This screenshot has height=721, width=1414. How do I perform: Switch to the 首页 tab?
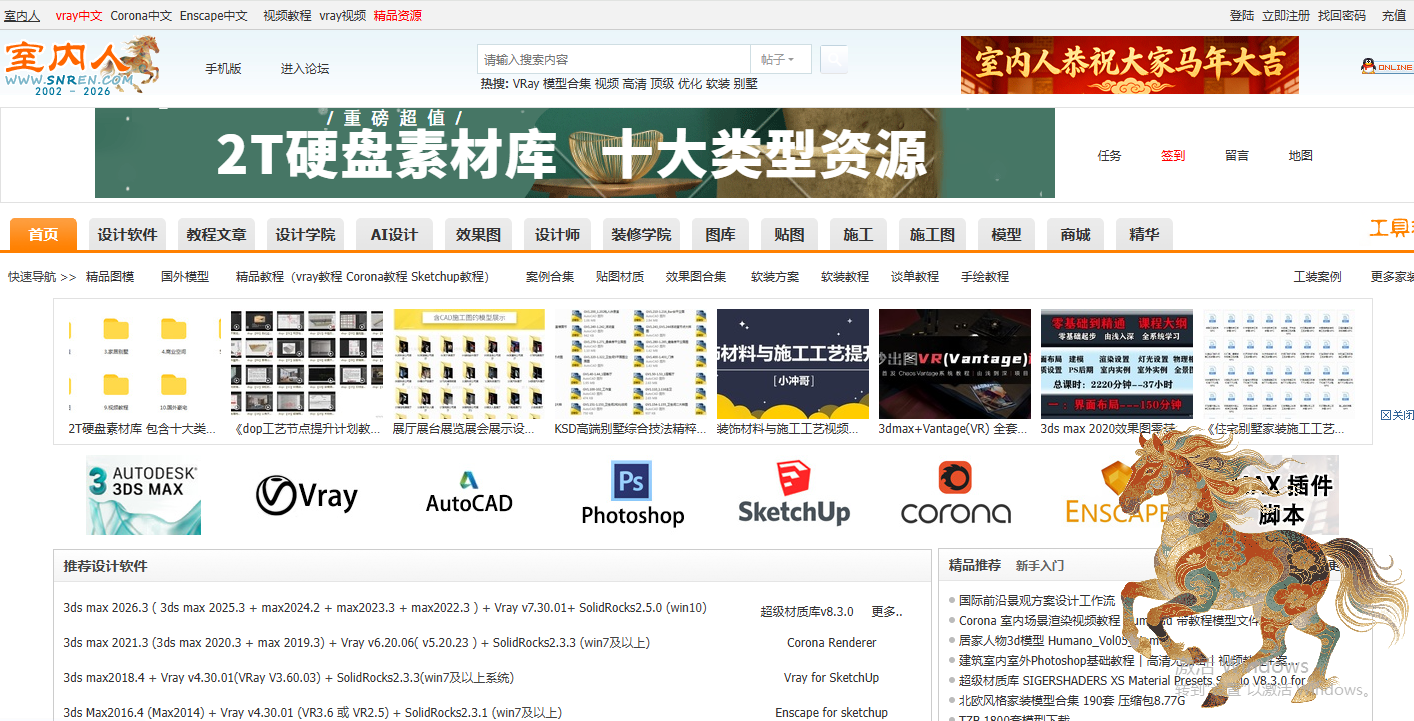pos(43,235)
